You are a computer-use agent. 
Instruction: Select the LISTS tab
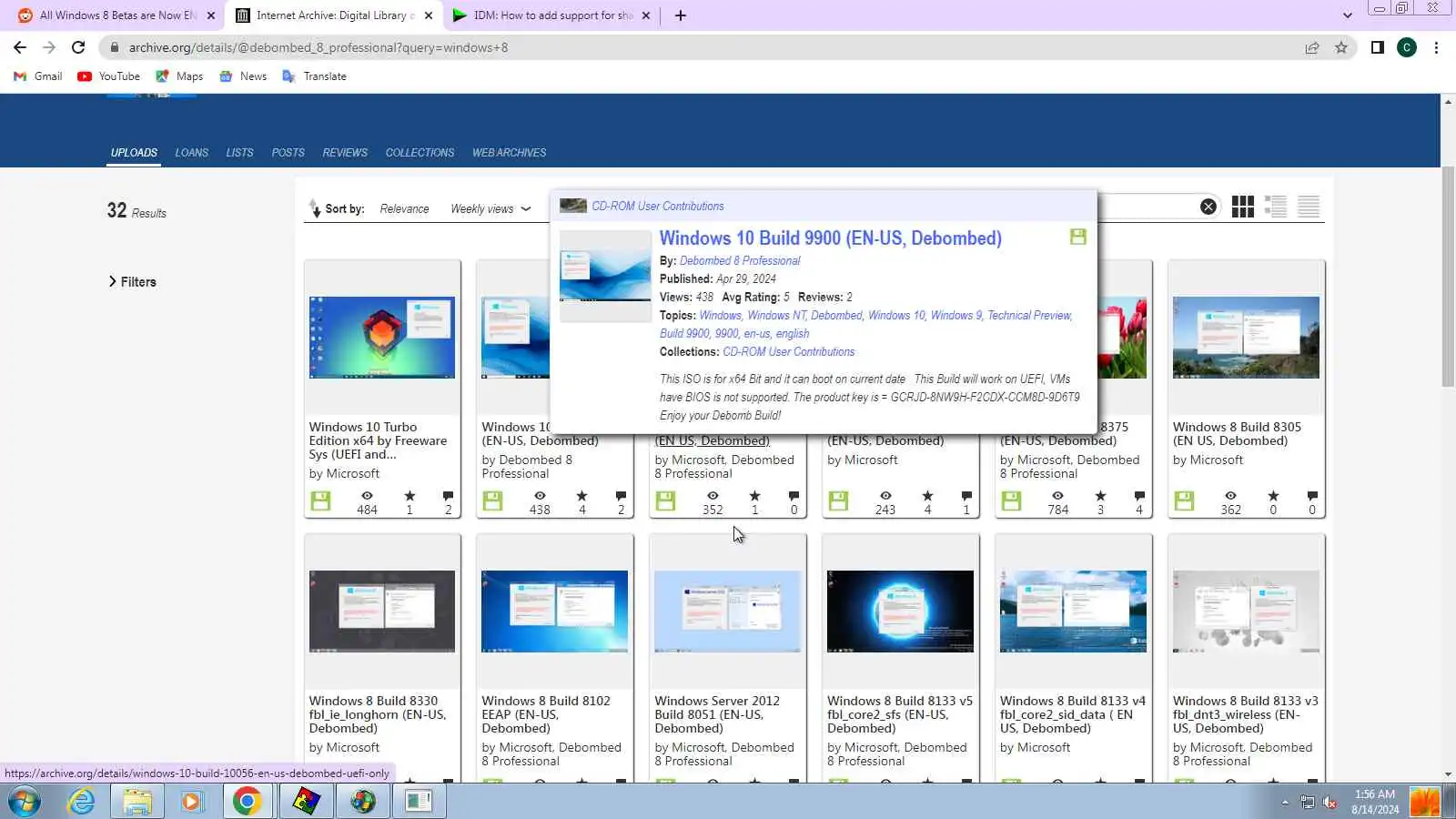tap(240, 153)
